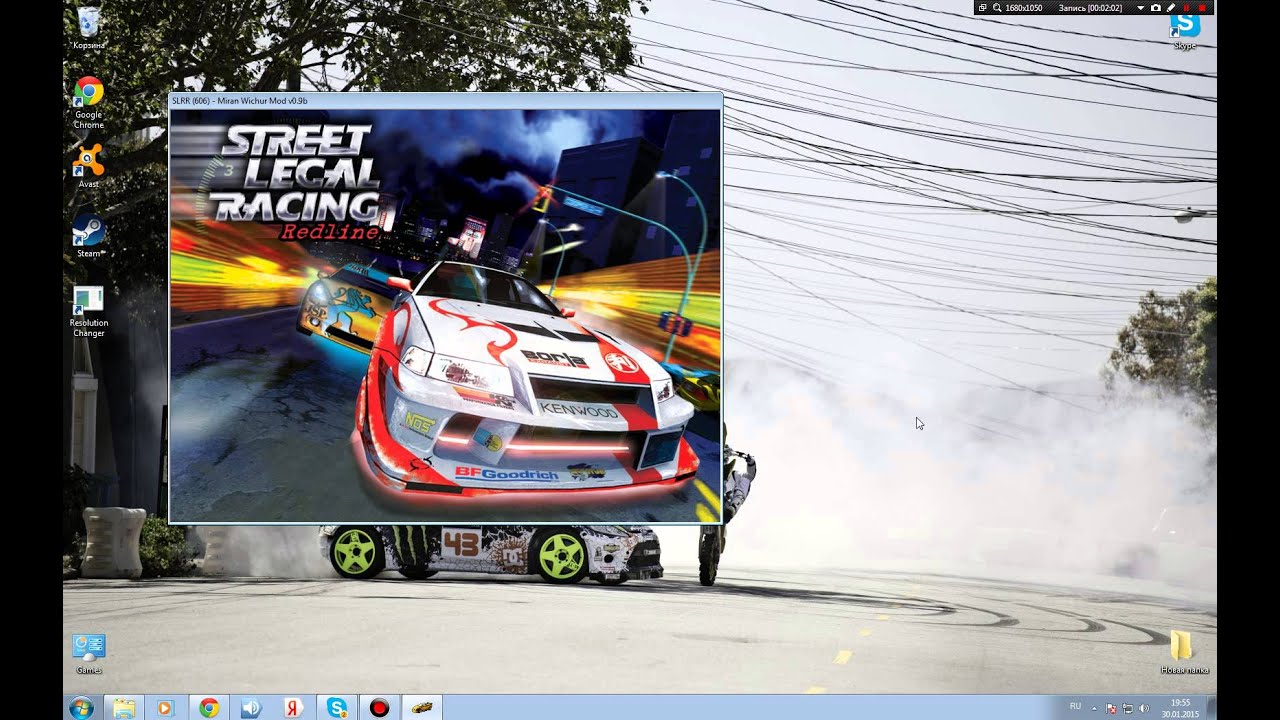Take a screenshot with the camera icon
This screenshot has height=720, width=1280.
pyautogui.click(x=1155, y=8)
